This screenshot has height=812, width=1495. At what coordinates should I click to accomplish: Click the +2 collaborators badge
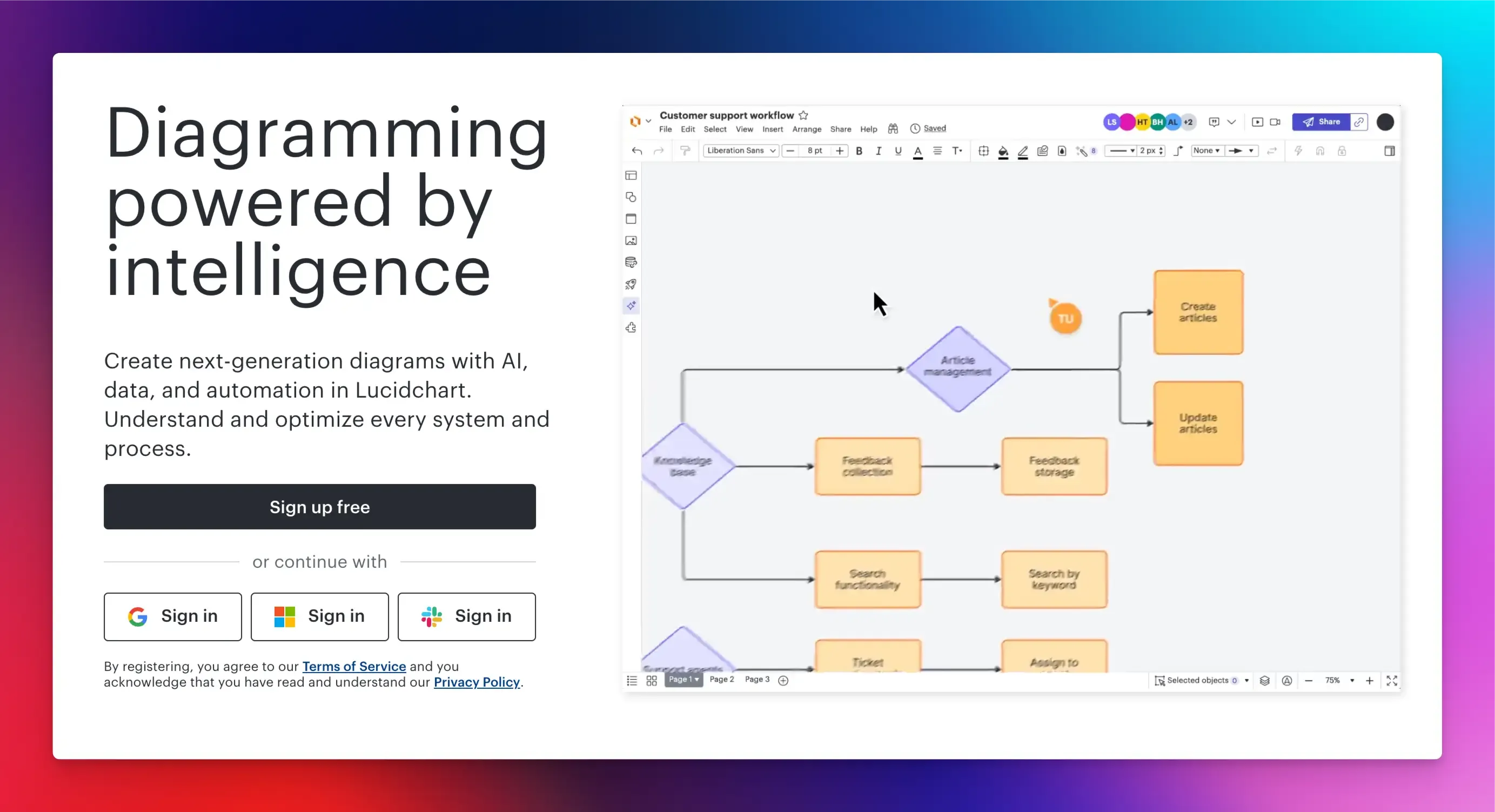1188,122
